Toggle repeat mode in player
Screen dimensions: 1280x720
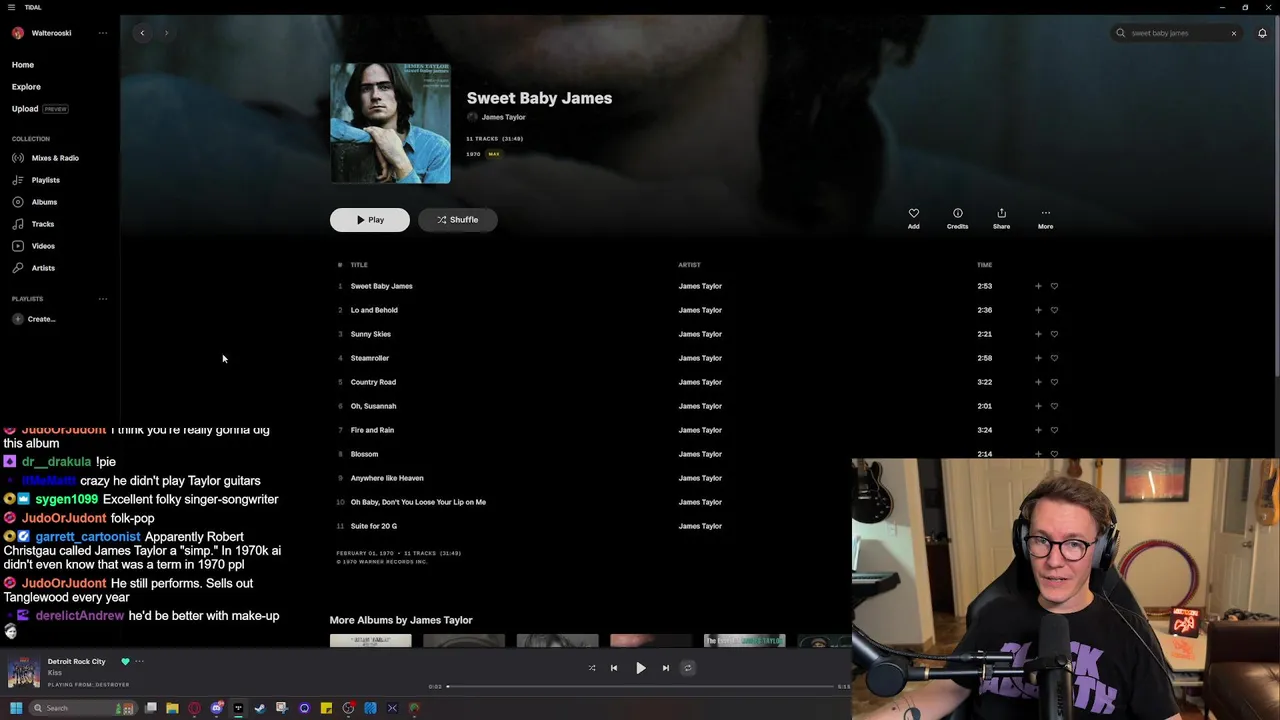(x=688, y=668)
